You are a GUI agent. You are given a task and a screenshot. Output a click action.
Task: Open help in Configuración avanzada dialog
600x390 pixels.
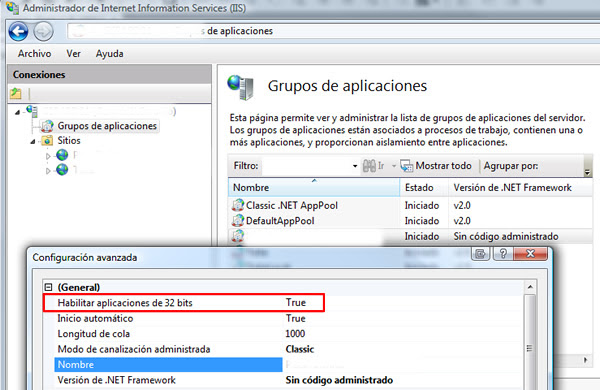tap(503, 254)
